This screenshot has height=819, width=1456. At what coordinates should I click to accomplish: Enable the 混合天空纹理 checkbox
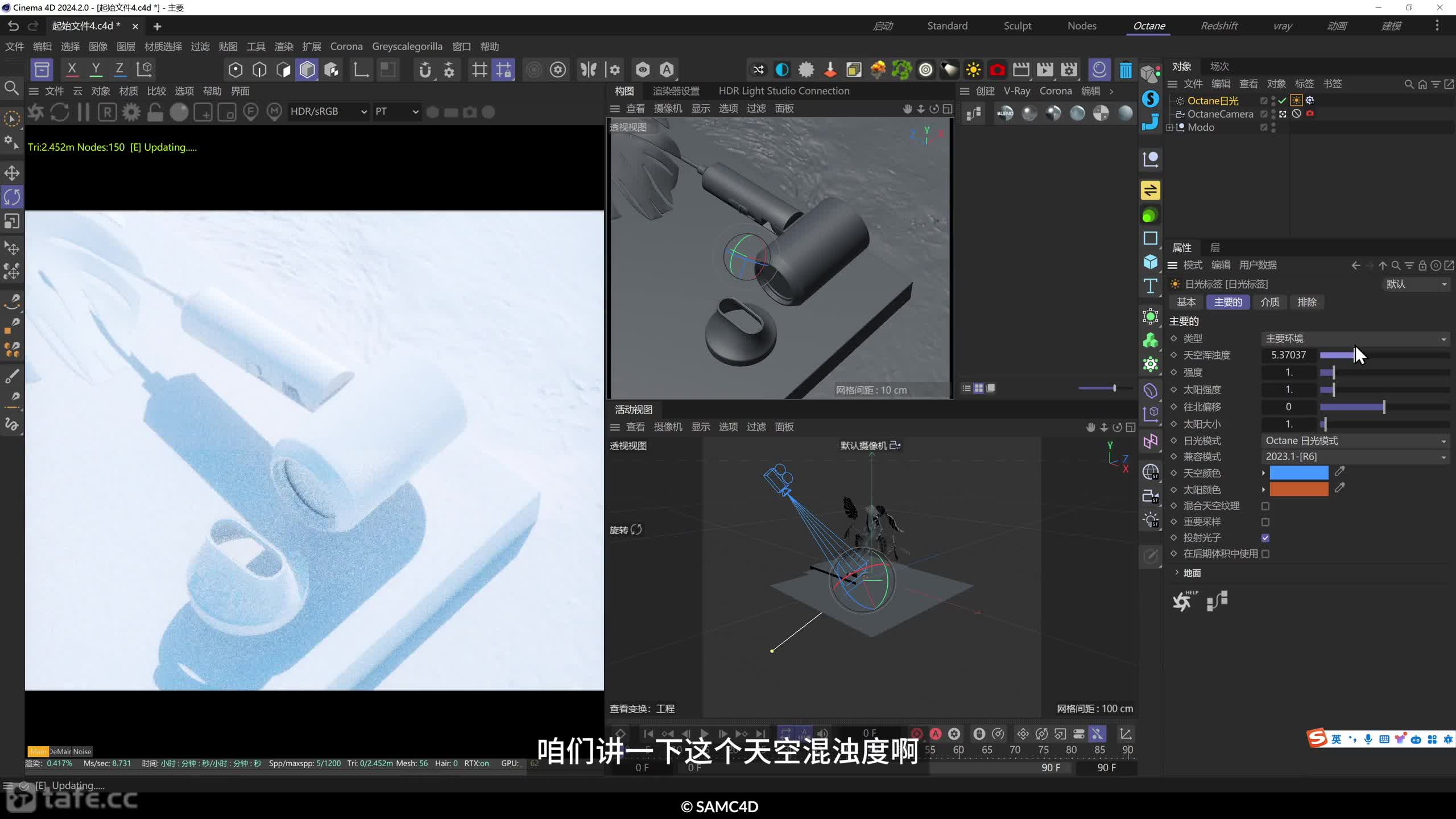(x=1265, y=506)
